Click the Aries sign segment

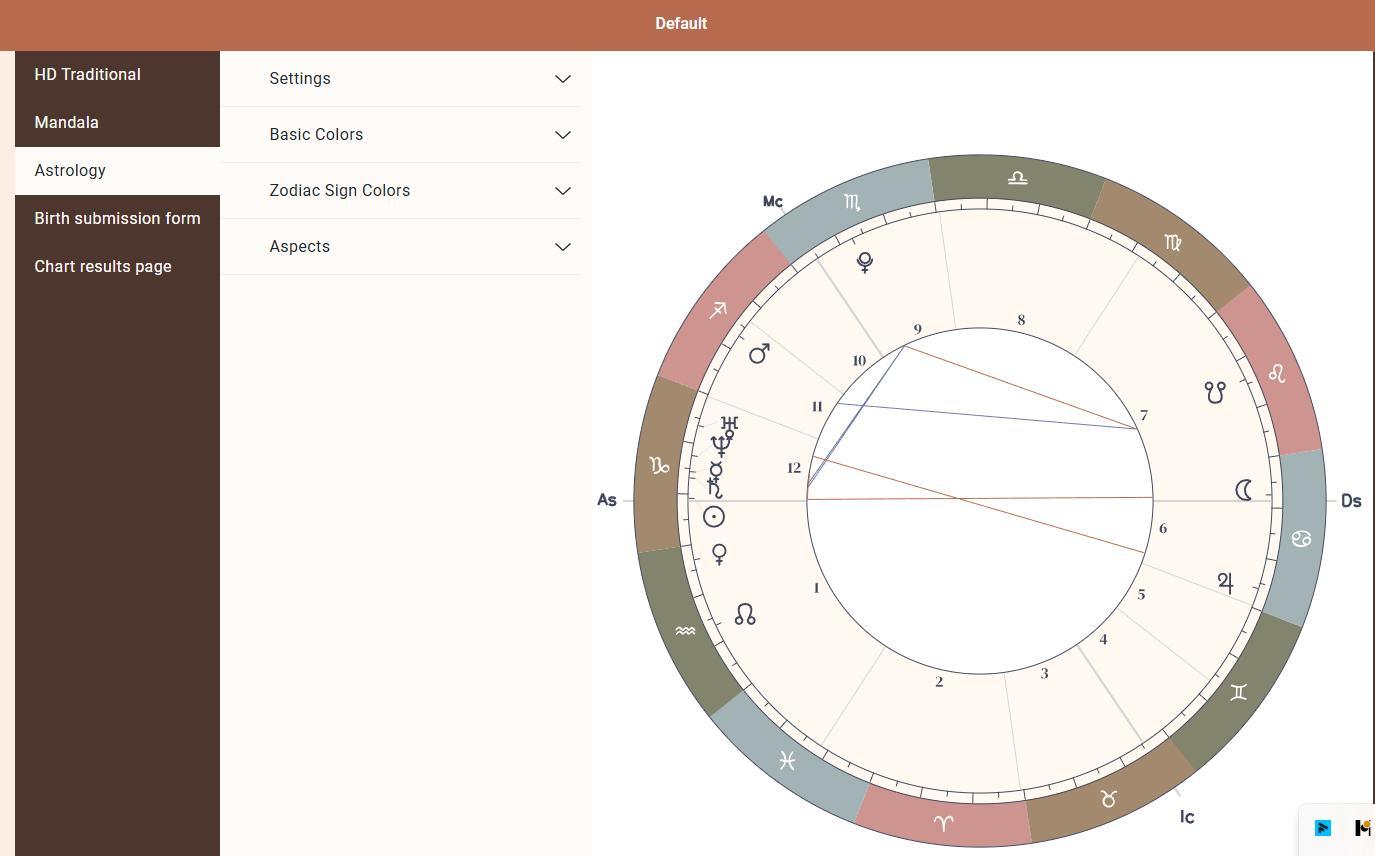(x=943, y=823)
